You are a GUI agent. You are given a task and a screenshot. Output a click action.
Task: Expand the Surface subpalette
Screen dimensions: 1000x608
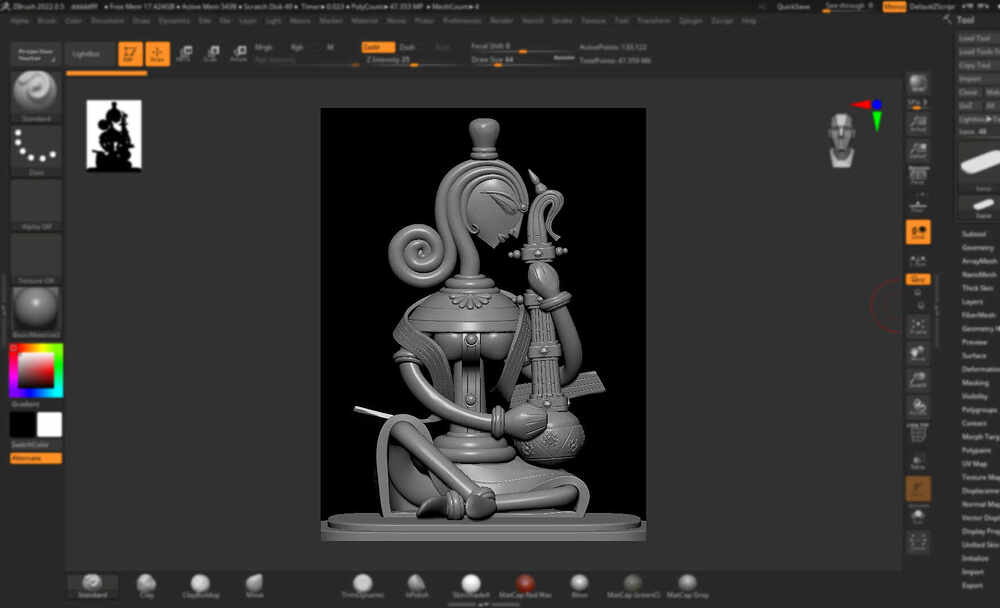pos(974,355)
